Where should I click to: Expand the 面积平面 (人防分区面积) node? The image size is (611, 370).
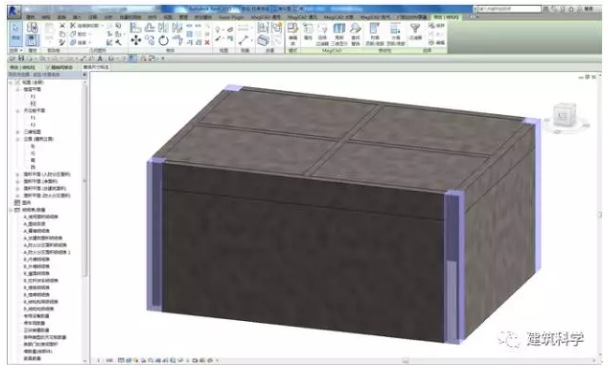coord(18,174)
